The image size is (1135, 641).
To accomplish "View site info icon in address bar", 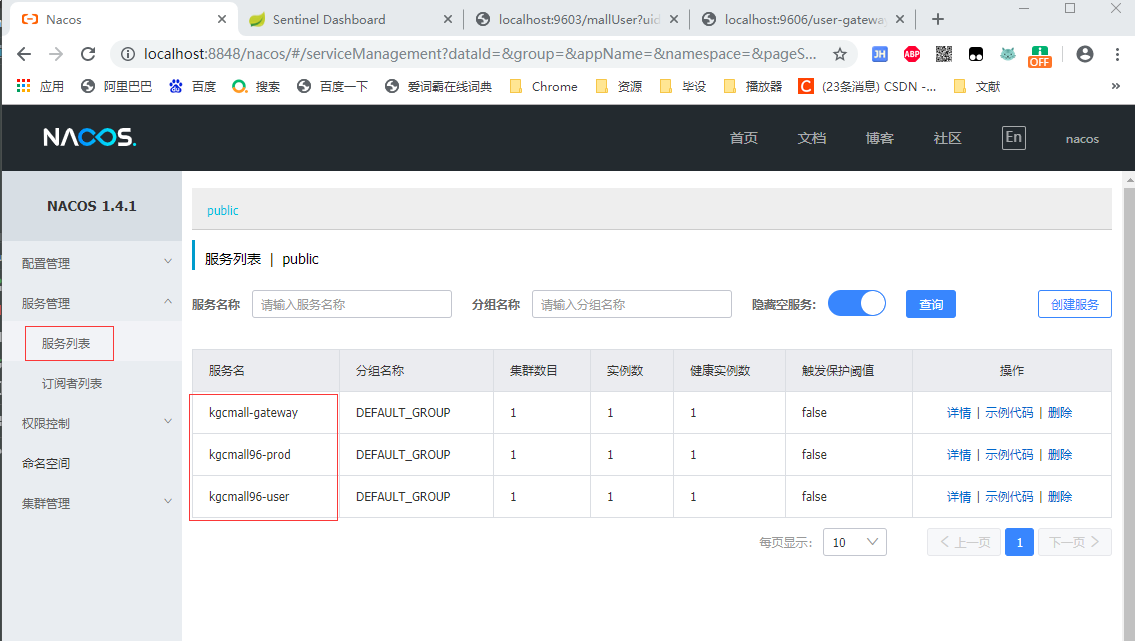I will (127, 54).
